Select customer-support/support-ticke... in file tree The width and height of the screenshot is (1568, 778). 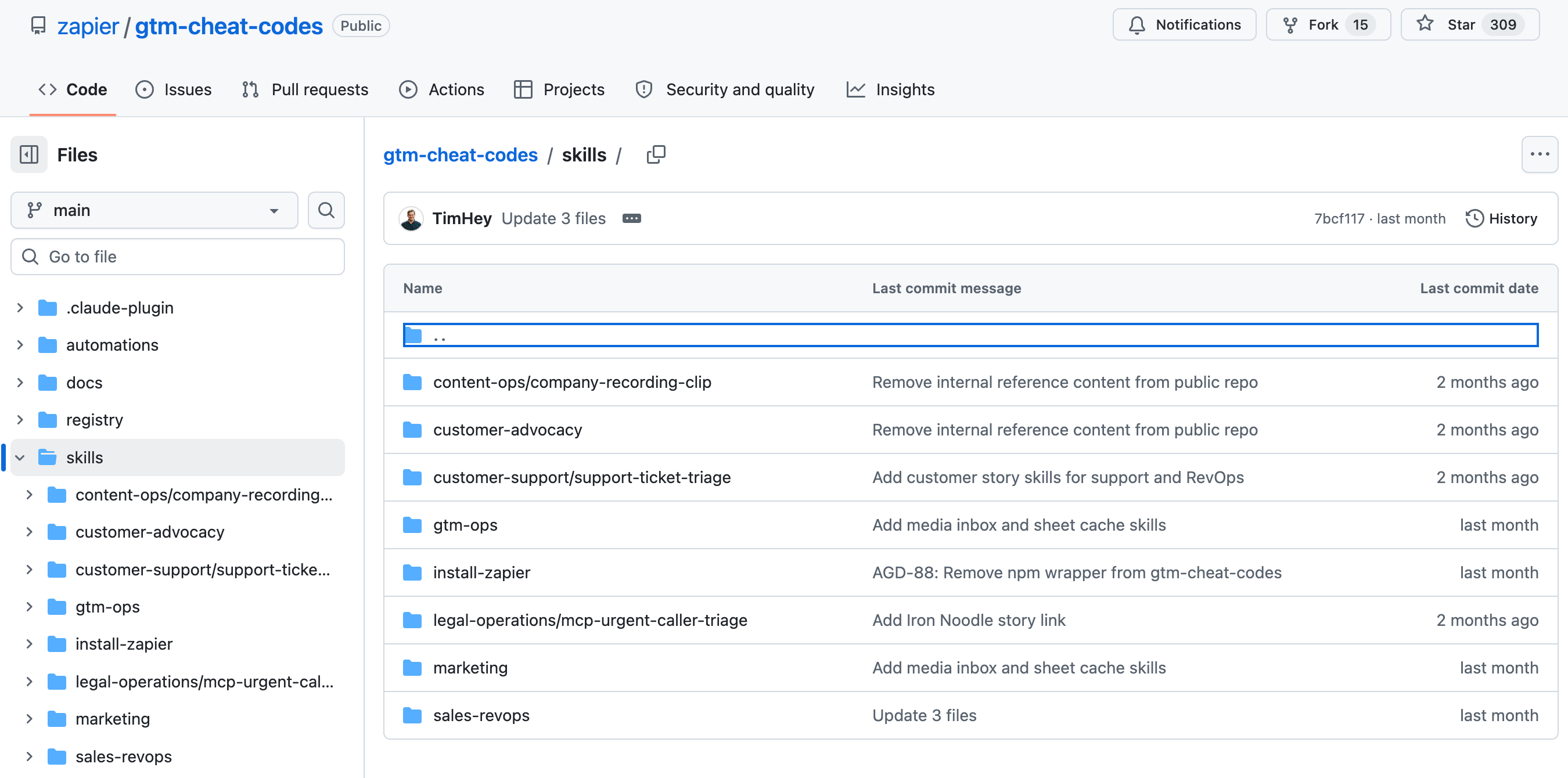click(x=203, y=569)
